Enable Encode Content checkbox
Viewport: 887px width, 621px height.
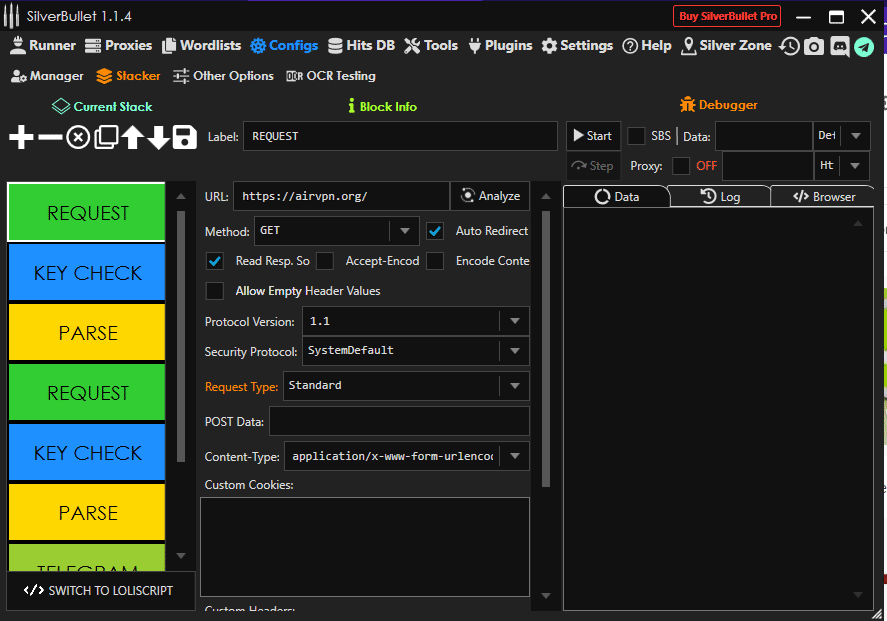click(x=435, y=261)
